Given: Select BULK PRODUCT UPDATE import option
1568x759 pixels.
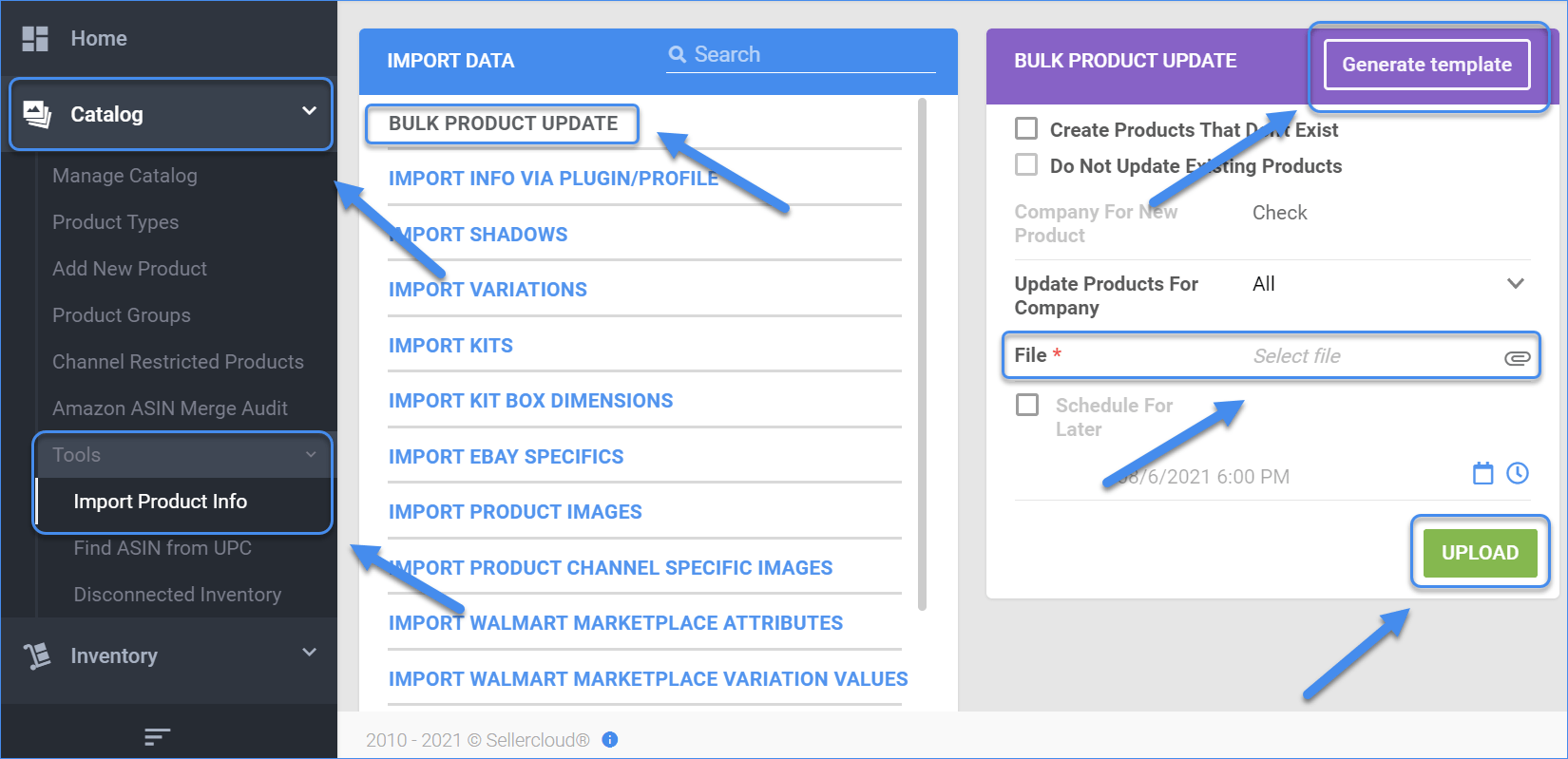Looking at the screenshot, I should tap(503, 123).
